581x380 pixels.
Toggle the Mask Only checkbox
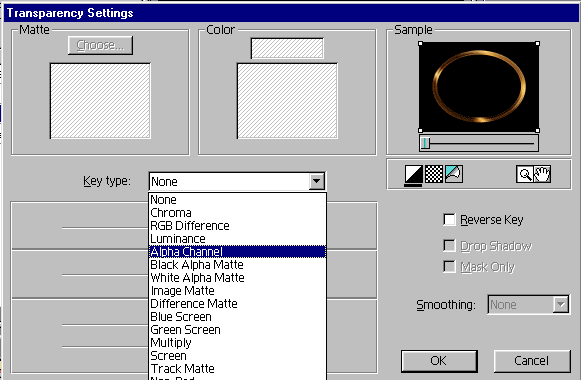(x=449, y=266)
